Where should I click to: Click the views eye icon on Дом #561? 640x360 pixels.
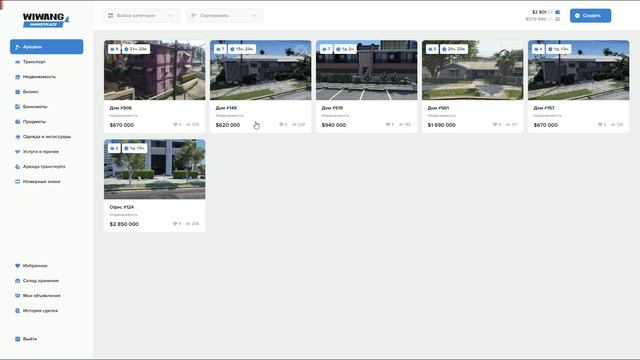[508, 124]
